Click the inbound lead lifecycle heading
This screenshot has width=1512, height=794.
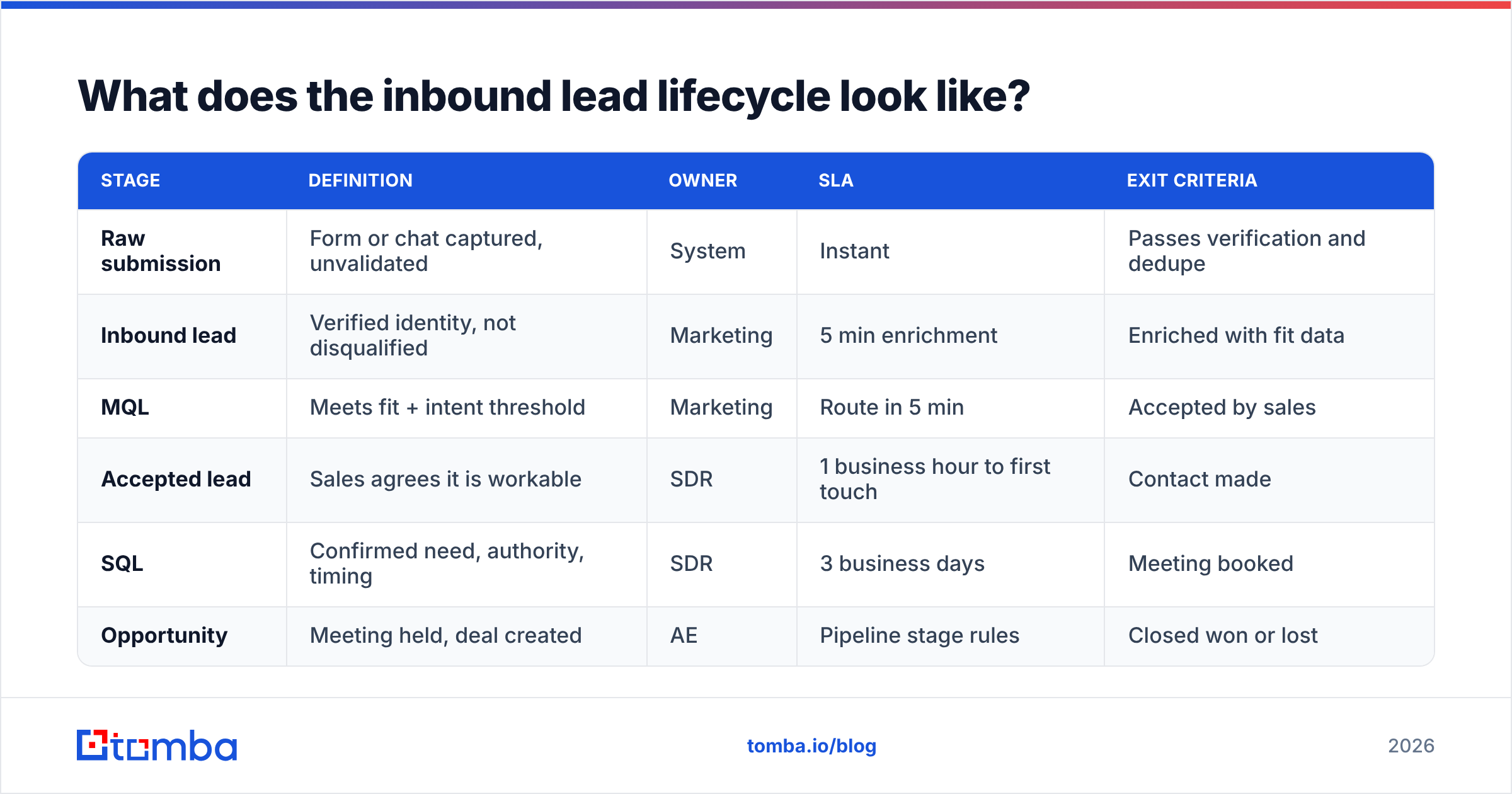point(554,96)
